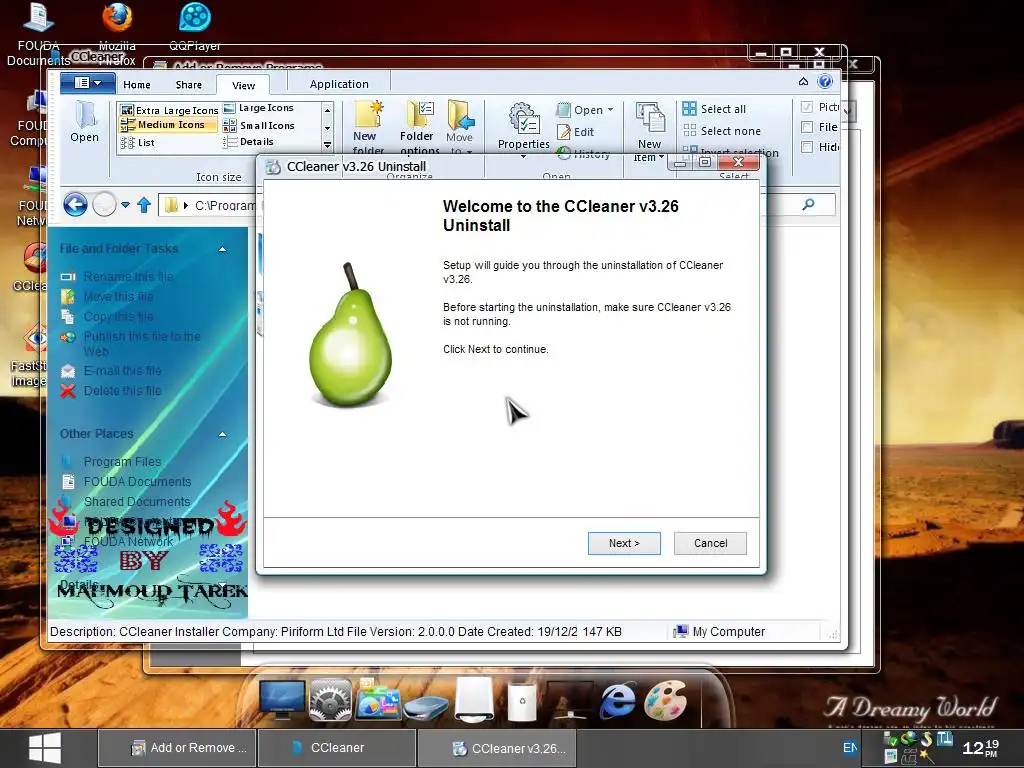Open Internet Explorer from the dock
Image resolution: width=1024 pixels, height=768 pixels.
click(617, 701)
